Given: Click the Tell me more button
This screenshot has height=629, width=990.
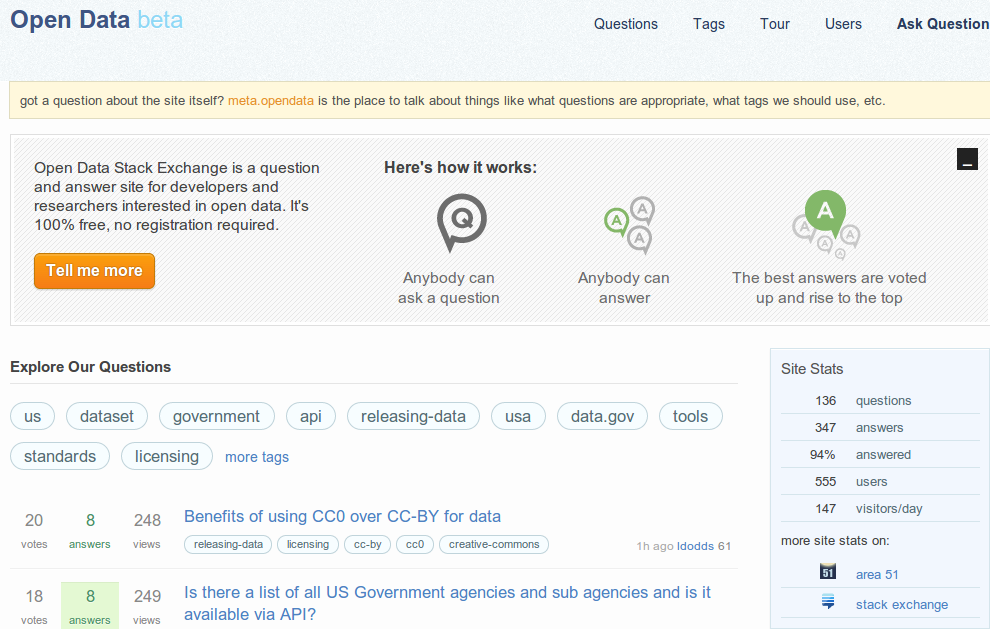Looking at the screenshot, I should [x=94, y=271].
